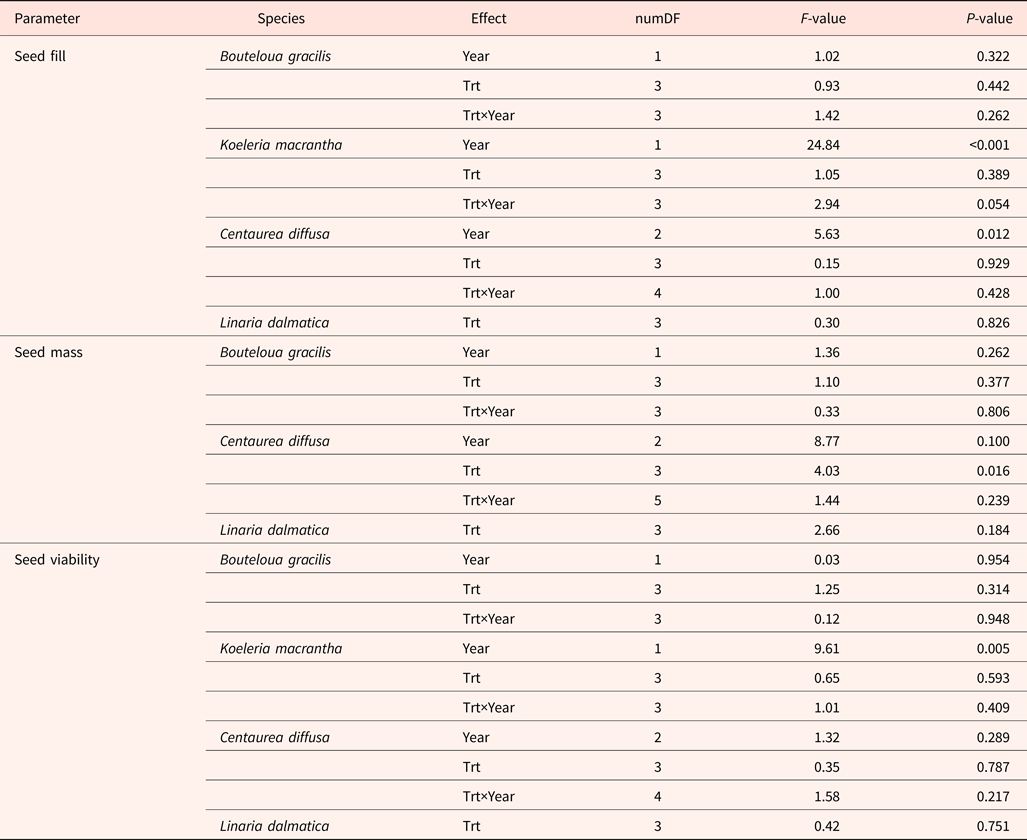The image size is (1027, 840).
Task: Click the Species column header
Action: [x=281, y=18]
